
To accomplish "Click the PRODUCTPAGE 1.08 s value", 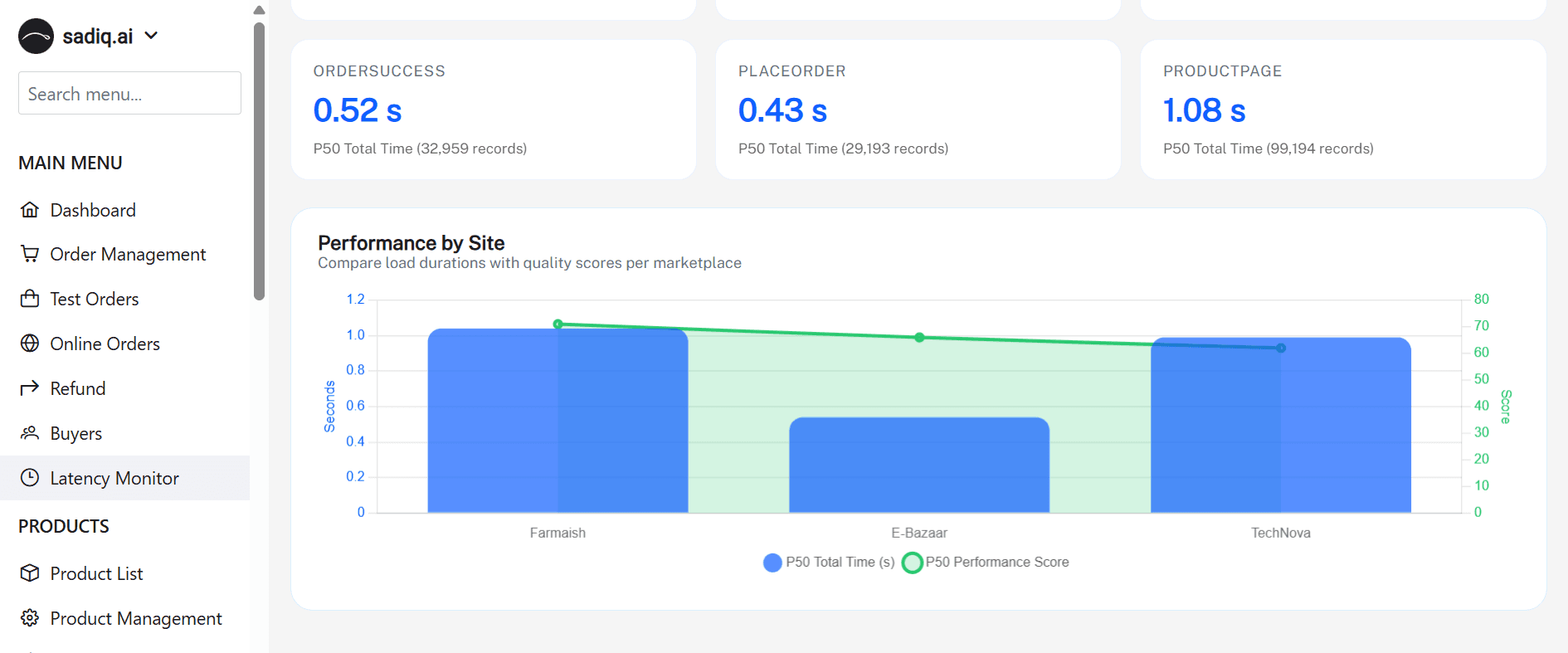I will pos(1205,110).
